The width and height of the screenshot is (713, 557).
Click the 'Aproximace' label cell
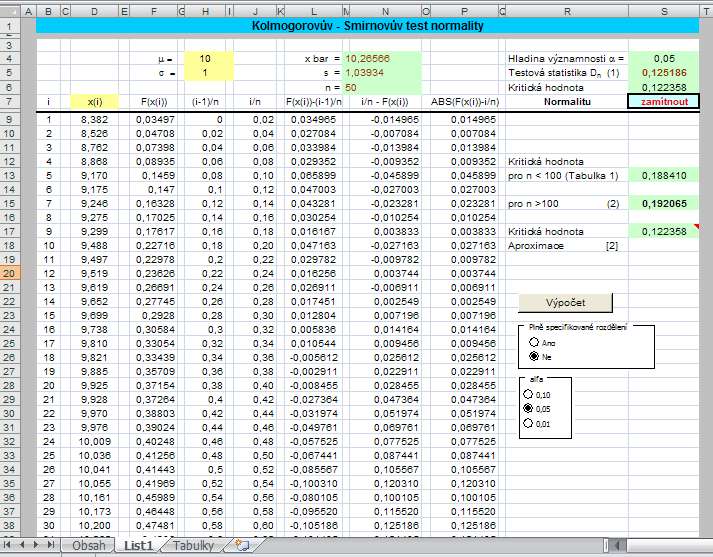point(567,246)
